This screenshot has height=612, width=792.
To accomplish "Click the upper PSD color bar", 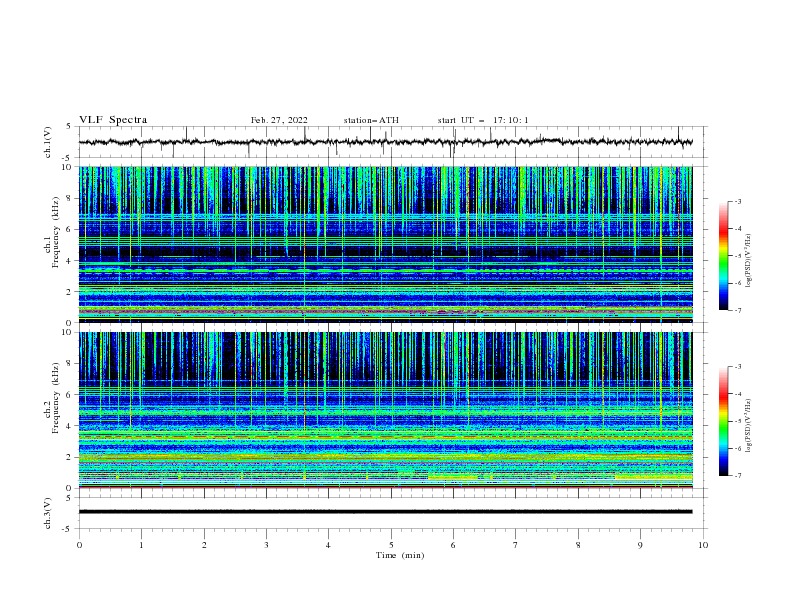I will pyautogui.click(x=724, y=256).
